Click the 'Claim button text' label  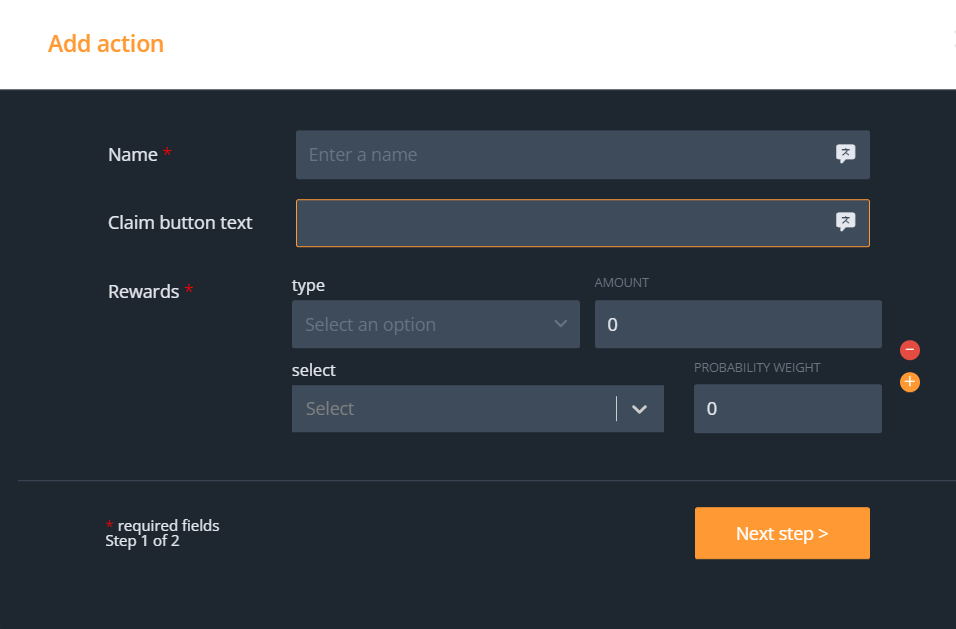click(x=180, y=223)
